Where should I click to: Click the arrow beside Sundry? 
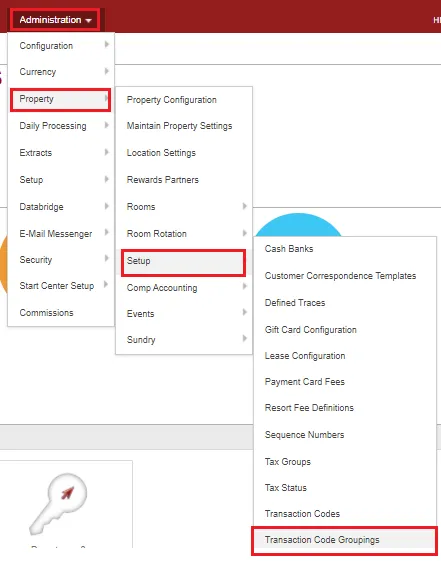[x=245, y=338]
